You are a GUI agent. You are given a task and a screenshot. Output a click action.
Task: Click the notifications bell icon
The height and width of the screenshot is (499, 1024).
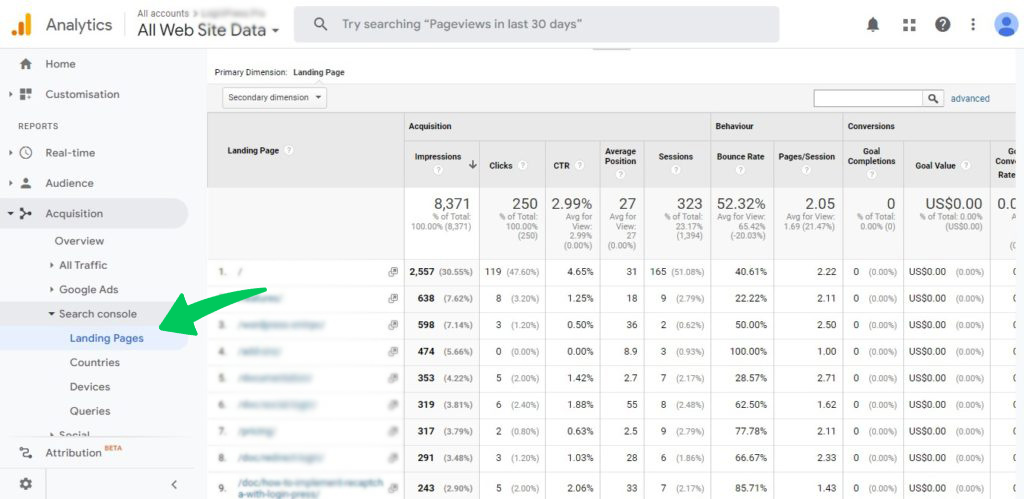click(873, 25)
